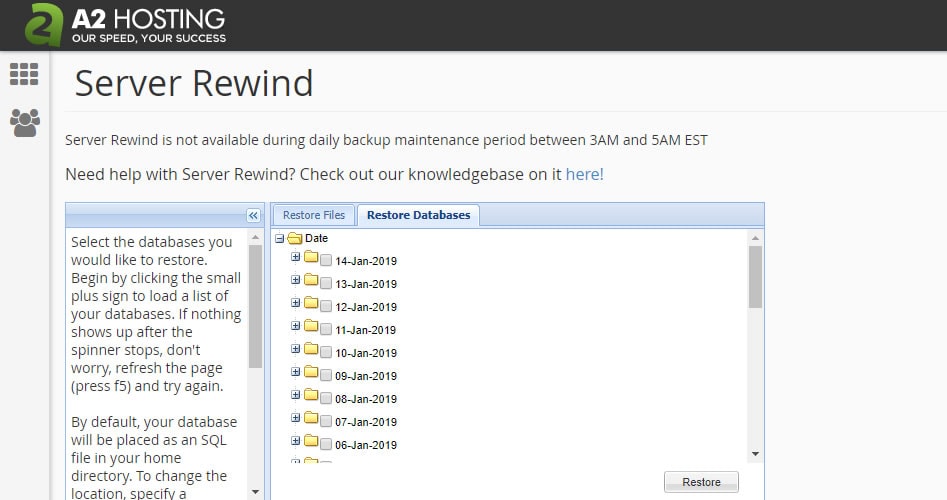Collapse the instructions panel with double-arrow icon
Screen dimensions: 947x500
coord(253,216)
